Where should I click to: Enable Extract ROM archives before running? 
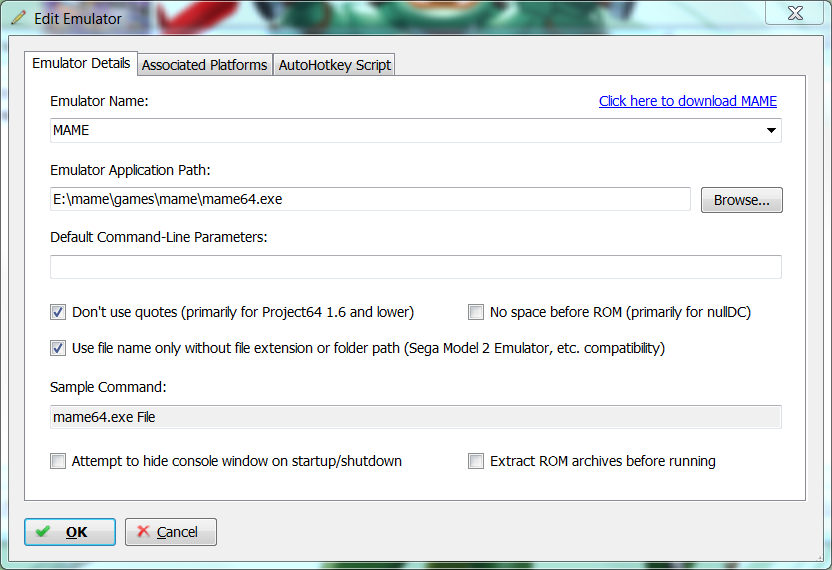pos(476,461)
